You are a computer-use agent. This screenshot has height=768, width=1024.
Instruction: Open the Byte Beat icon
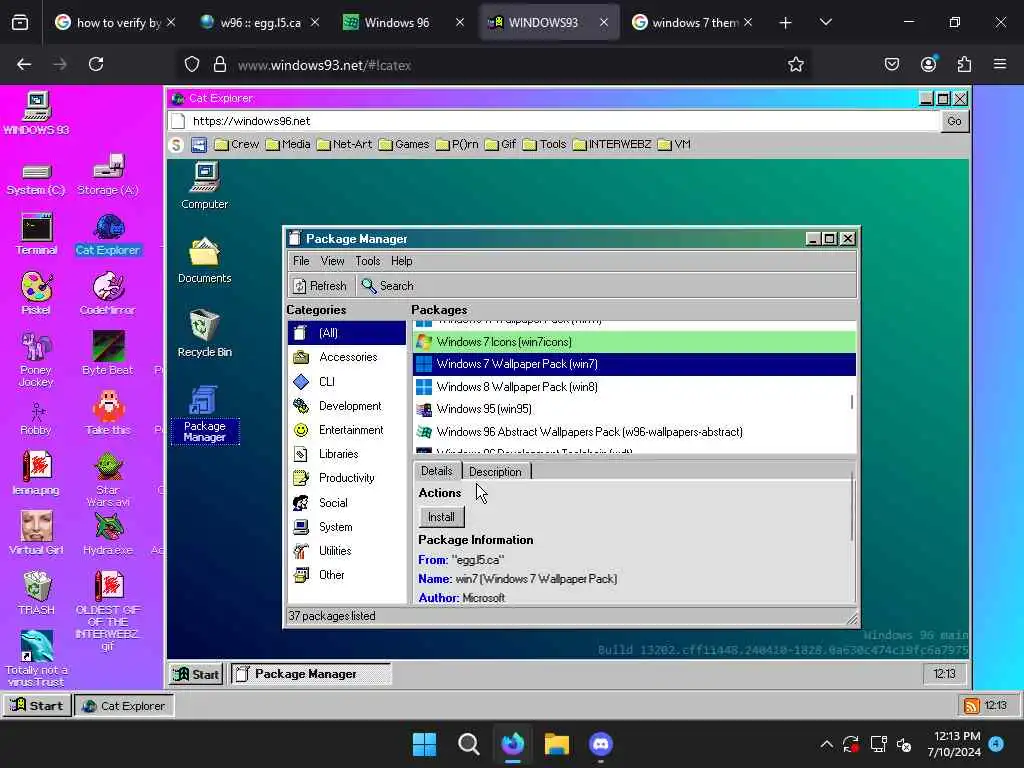point(108,353)
